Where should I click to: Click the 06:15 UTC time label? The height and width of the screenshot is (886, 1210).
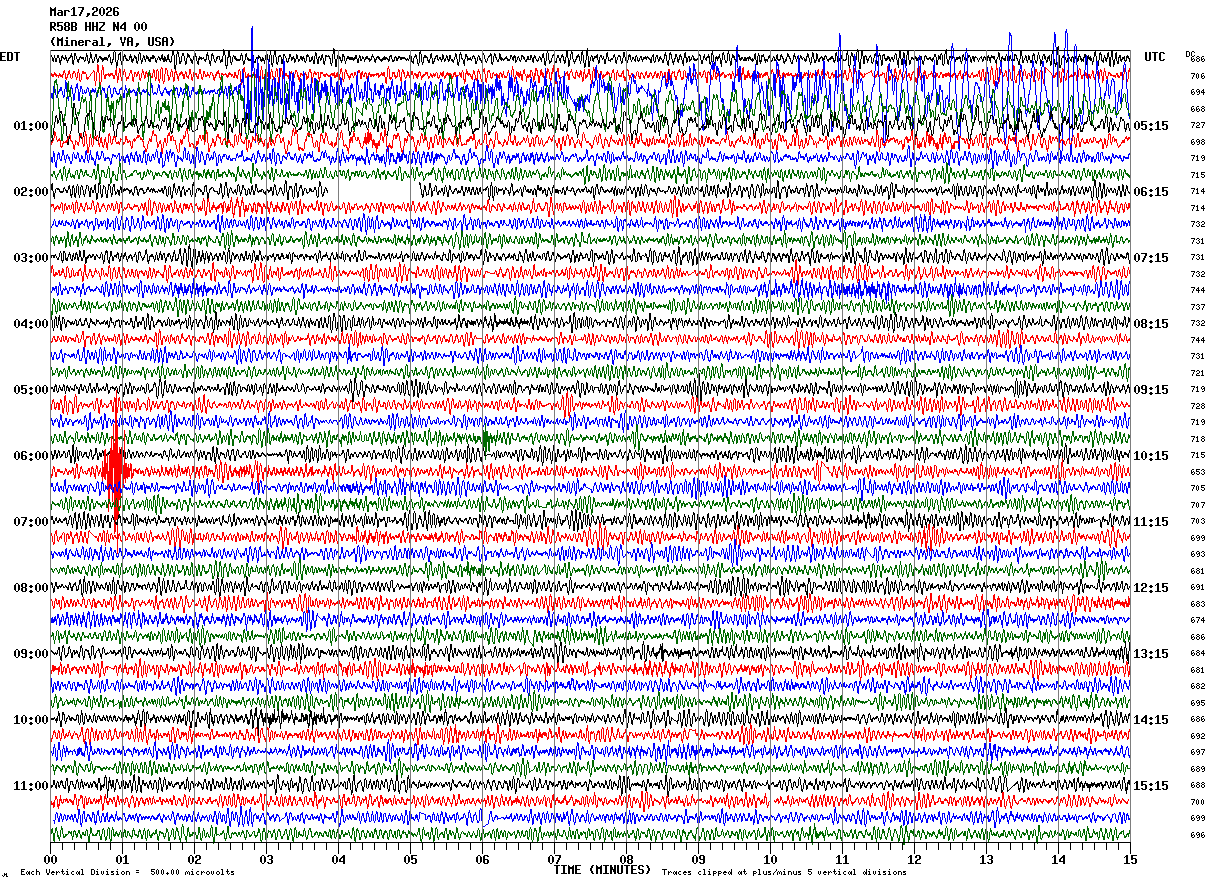coord(1151,192)
